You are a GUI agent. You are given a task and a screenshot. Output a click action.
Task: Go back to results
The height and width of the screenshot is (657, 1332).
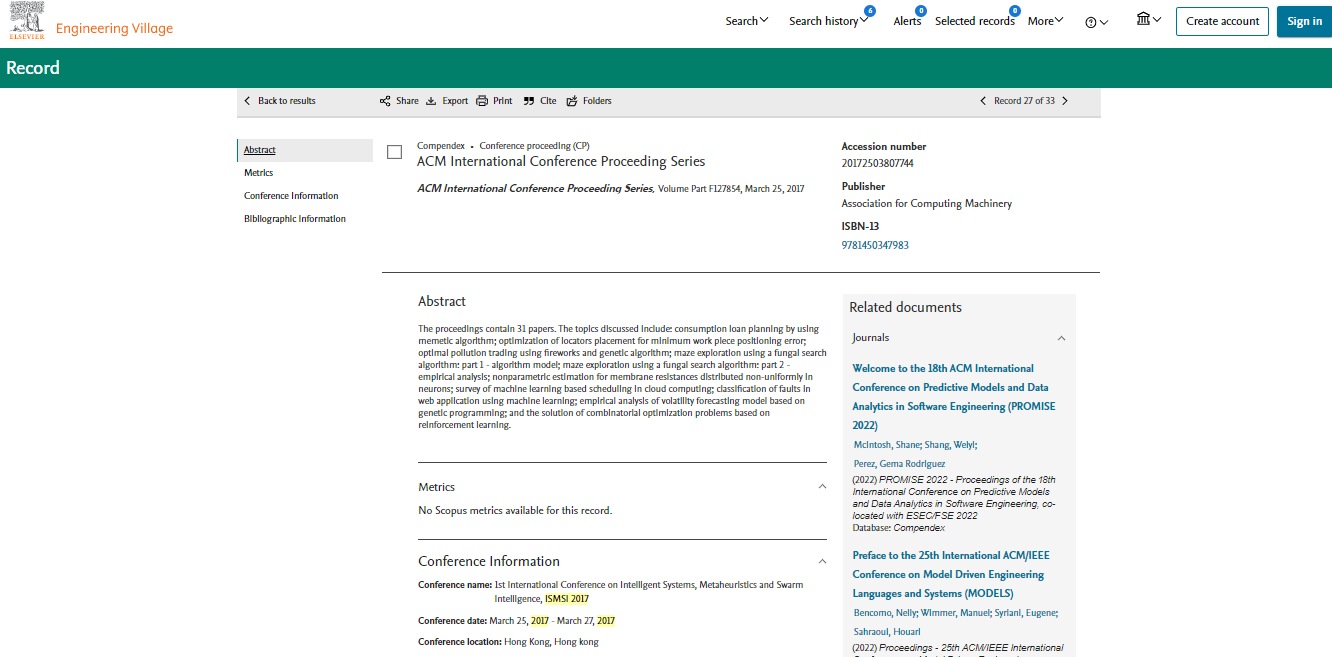tap(280, 101)
